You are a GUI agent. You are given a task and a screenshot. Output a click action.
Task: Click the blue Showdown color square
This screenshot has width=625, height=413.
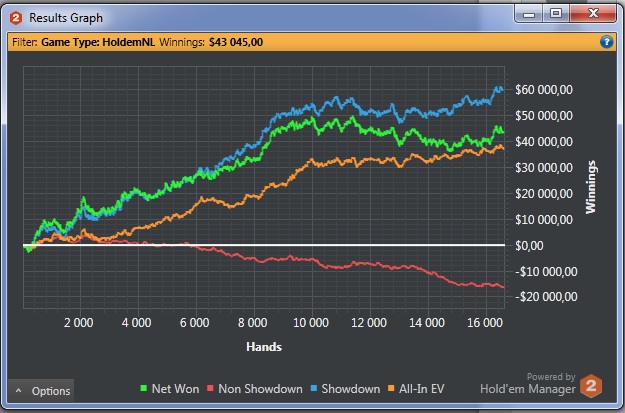click(x=314, y=388)
